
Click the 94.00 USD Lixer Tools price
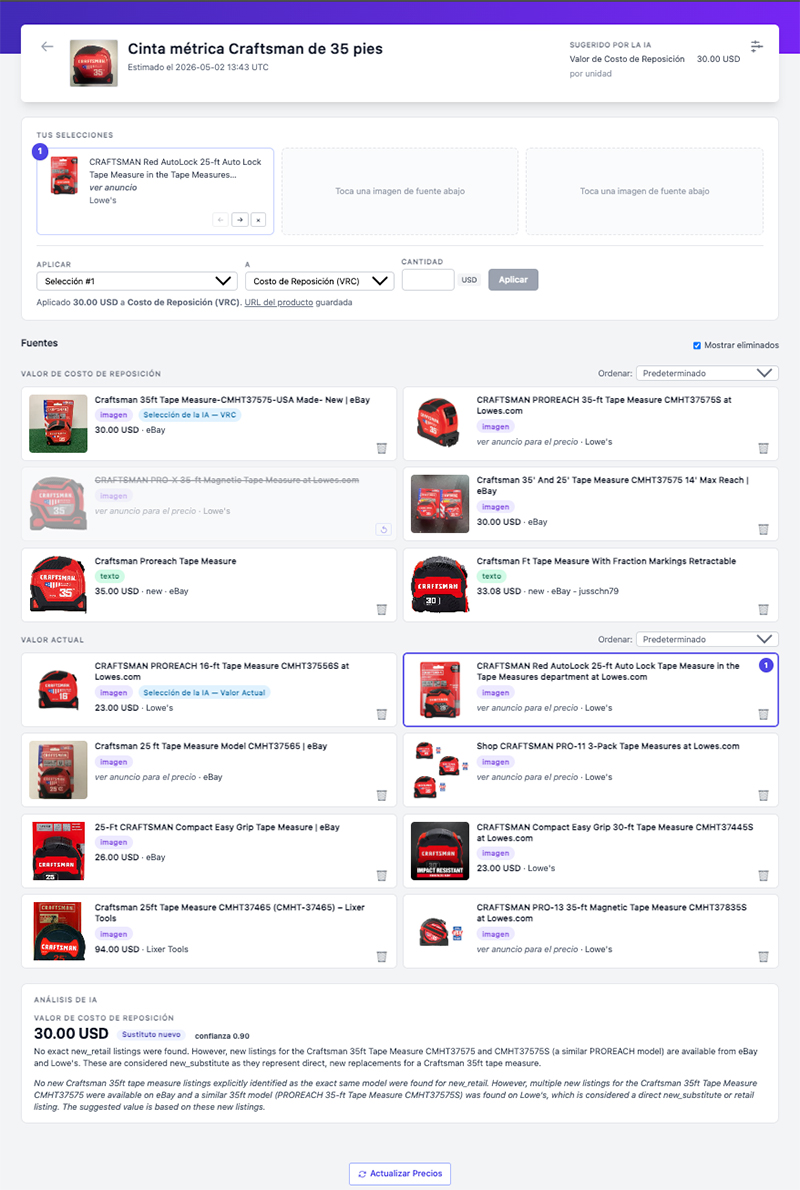click(117, 949)
